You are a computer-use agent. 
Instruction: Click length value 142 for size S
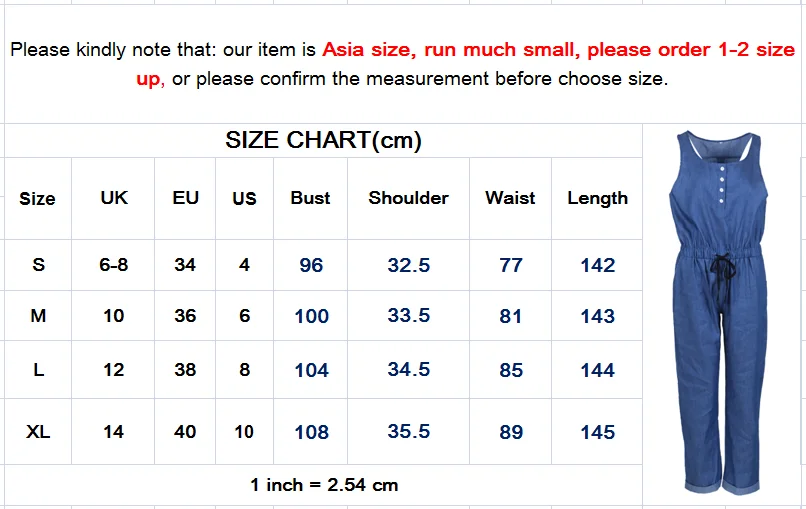597,265
